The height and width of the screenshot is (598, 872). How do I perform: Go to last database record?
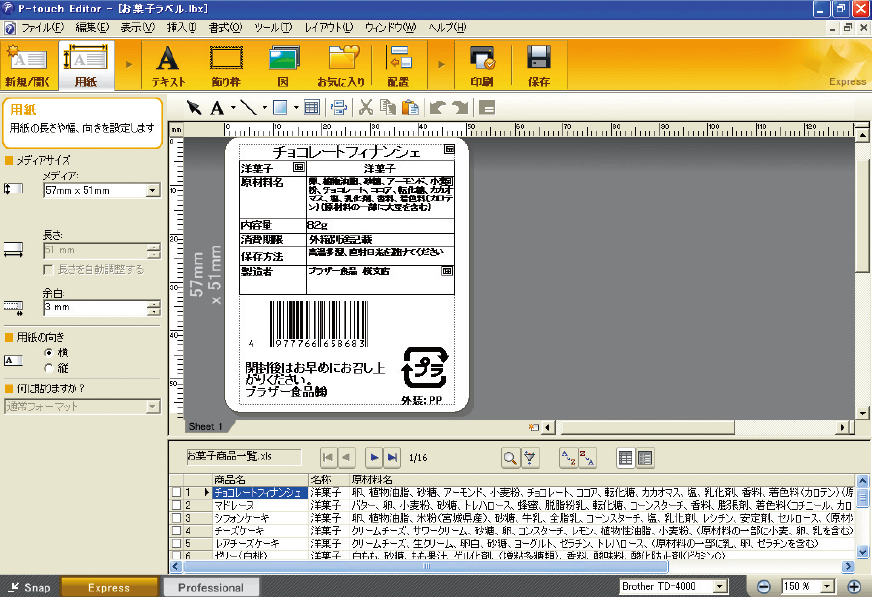(392, 458)
